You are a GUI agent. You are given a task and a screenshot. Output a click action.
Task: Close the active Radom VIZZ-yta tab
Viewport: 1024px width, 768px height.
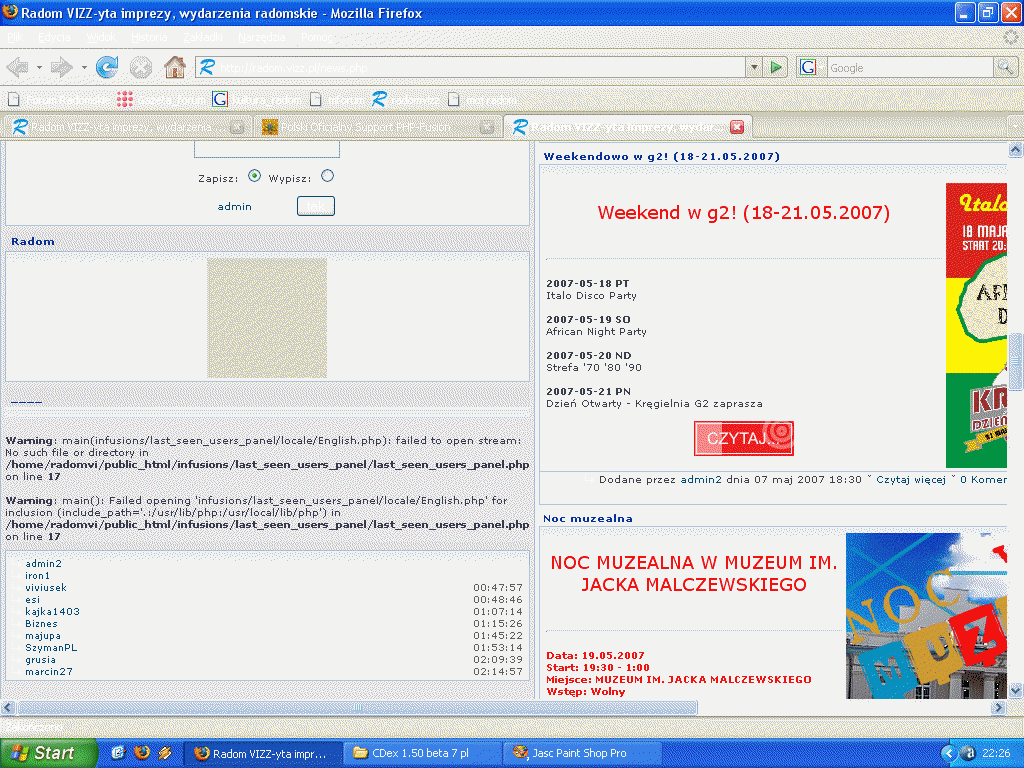[737, 127]
